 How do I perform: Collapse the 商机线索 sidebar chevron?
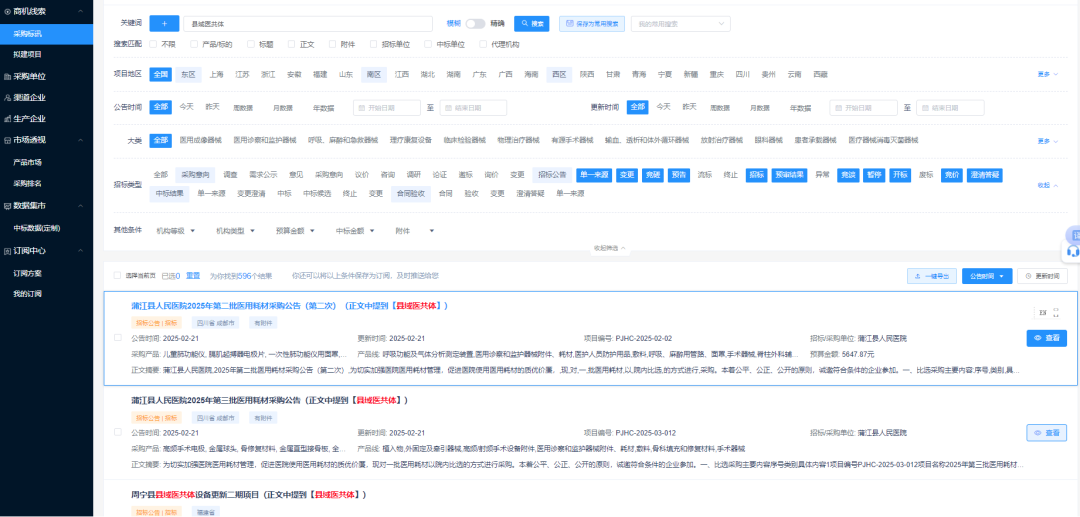81,12
